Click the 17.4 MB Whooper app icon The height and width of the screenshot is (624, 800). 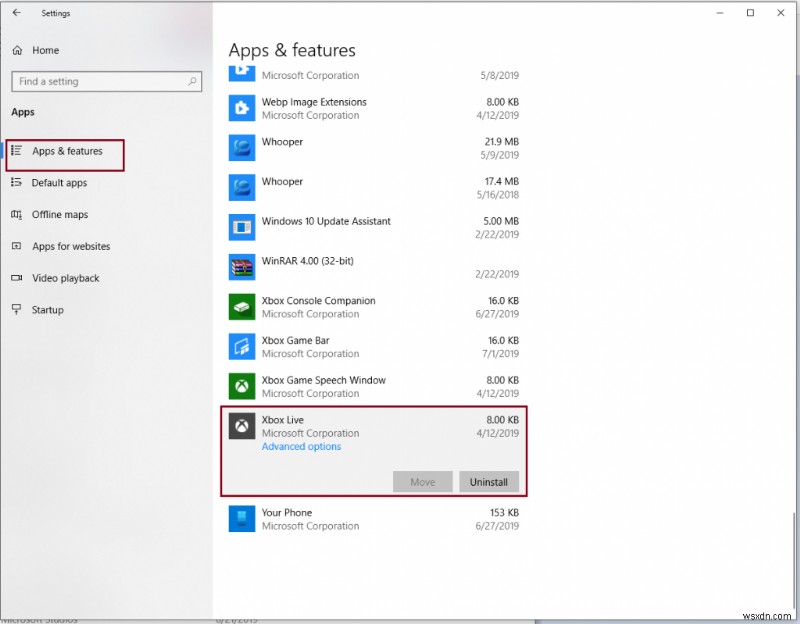(x=242, y=187)
